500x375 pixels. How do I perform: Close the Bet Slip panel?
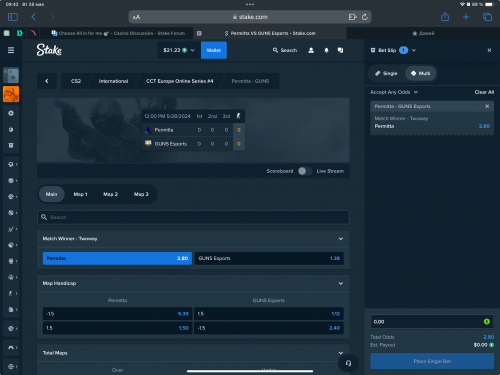pos(489,50)
